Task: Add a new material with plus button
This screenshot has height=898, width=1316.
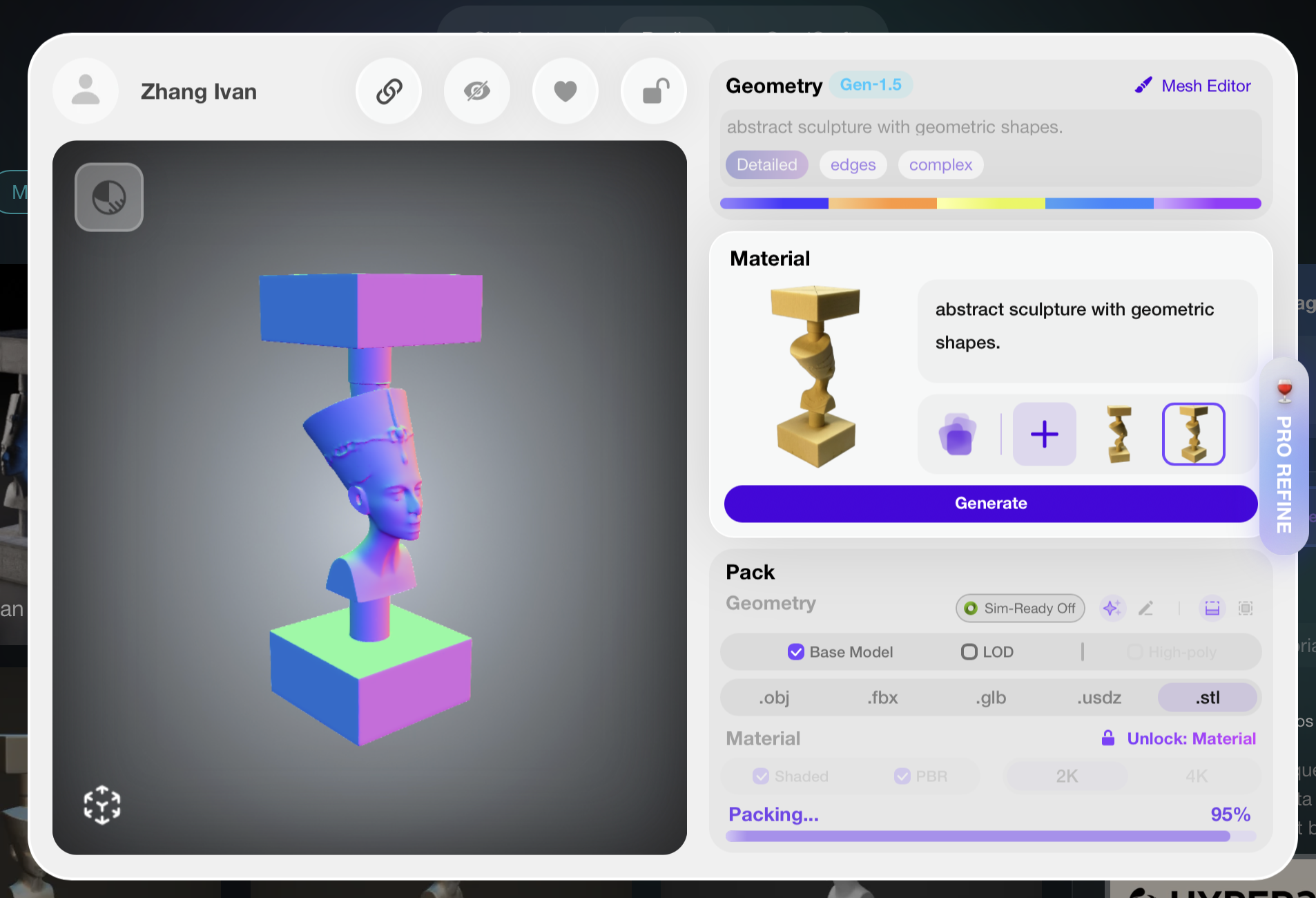Action: (x=1044, y=434)
